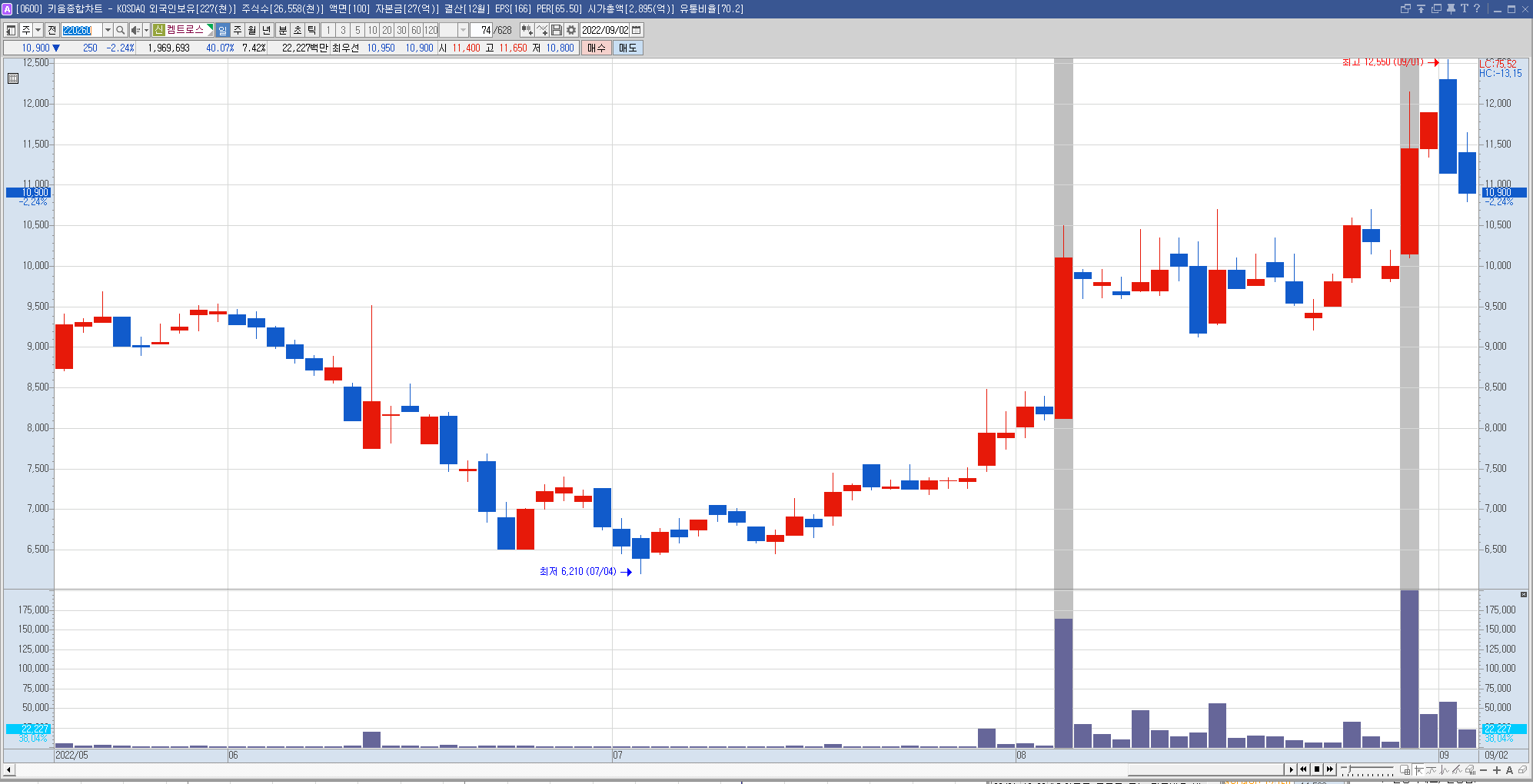The height and width of the screenshot is (784, 1533).
Task: Click the stock search magnifier icon
Action: pos(121,30)
